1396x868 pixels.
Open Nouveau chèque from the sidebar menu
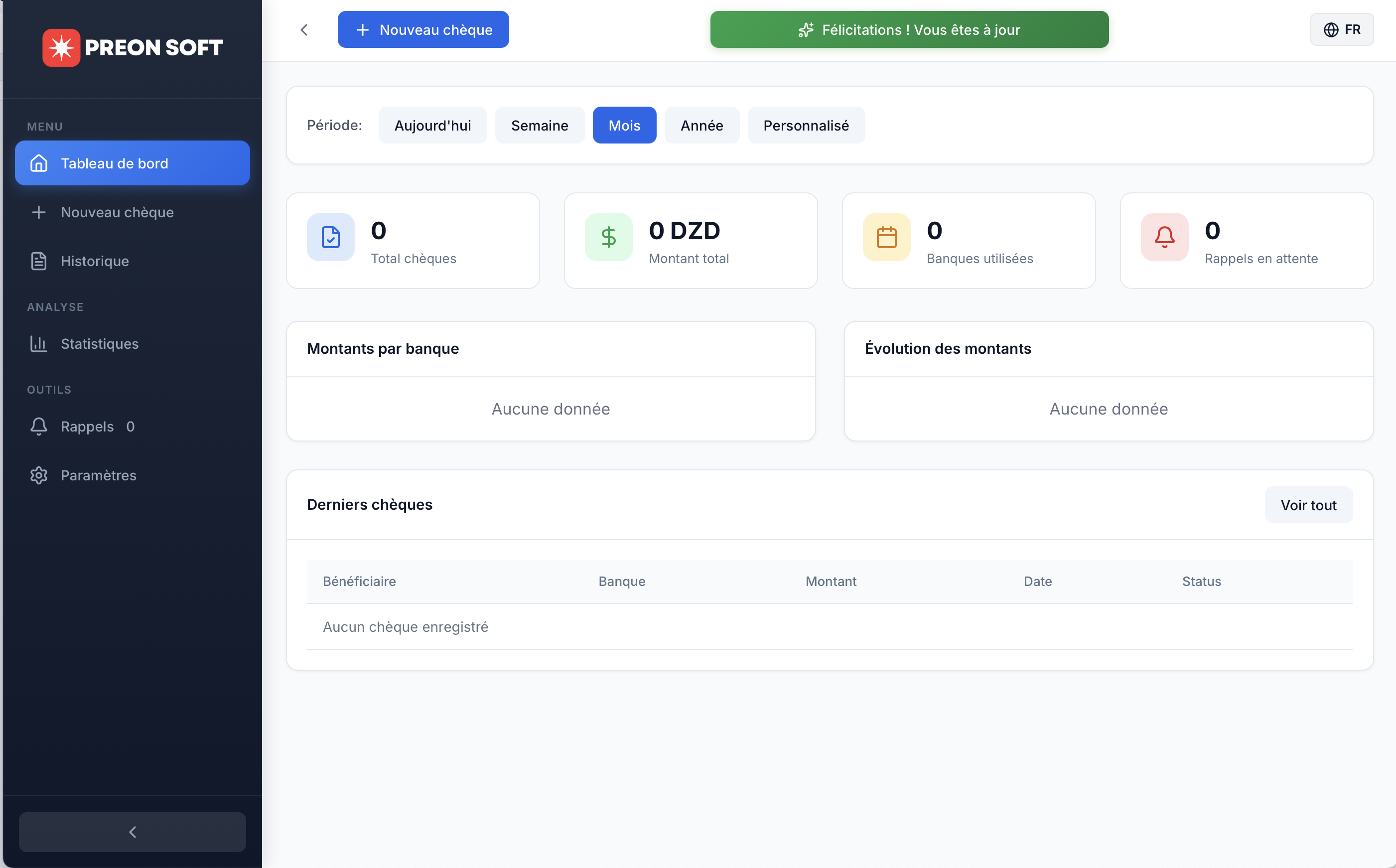(117, 212)
